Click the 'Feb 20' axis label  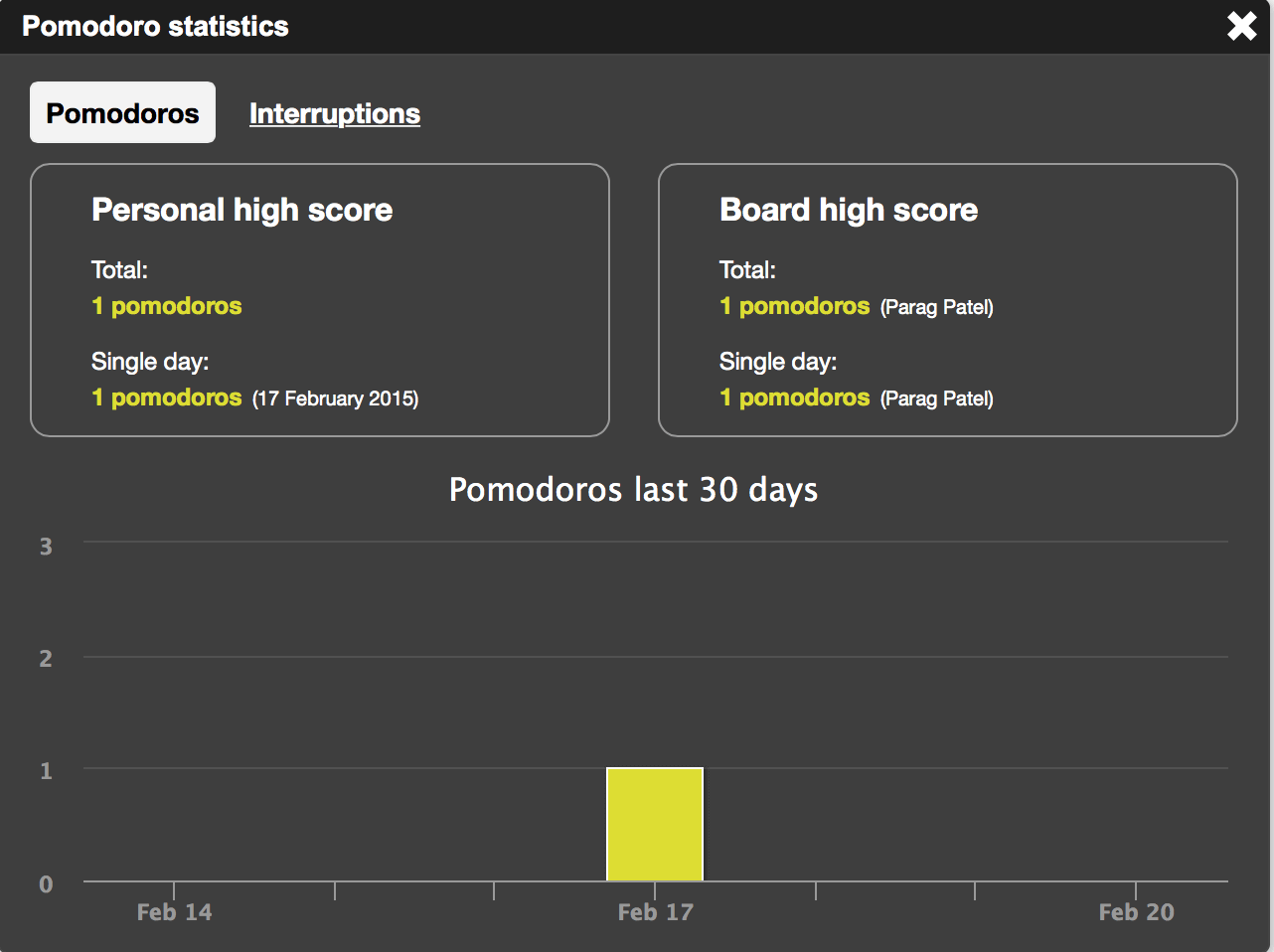tap(1136, 912)
